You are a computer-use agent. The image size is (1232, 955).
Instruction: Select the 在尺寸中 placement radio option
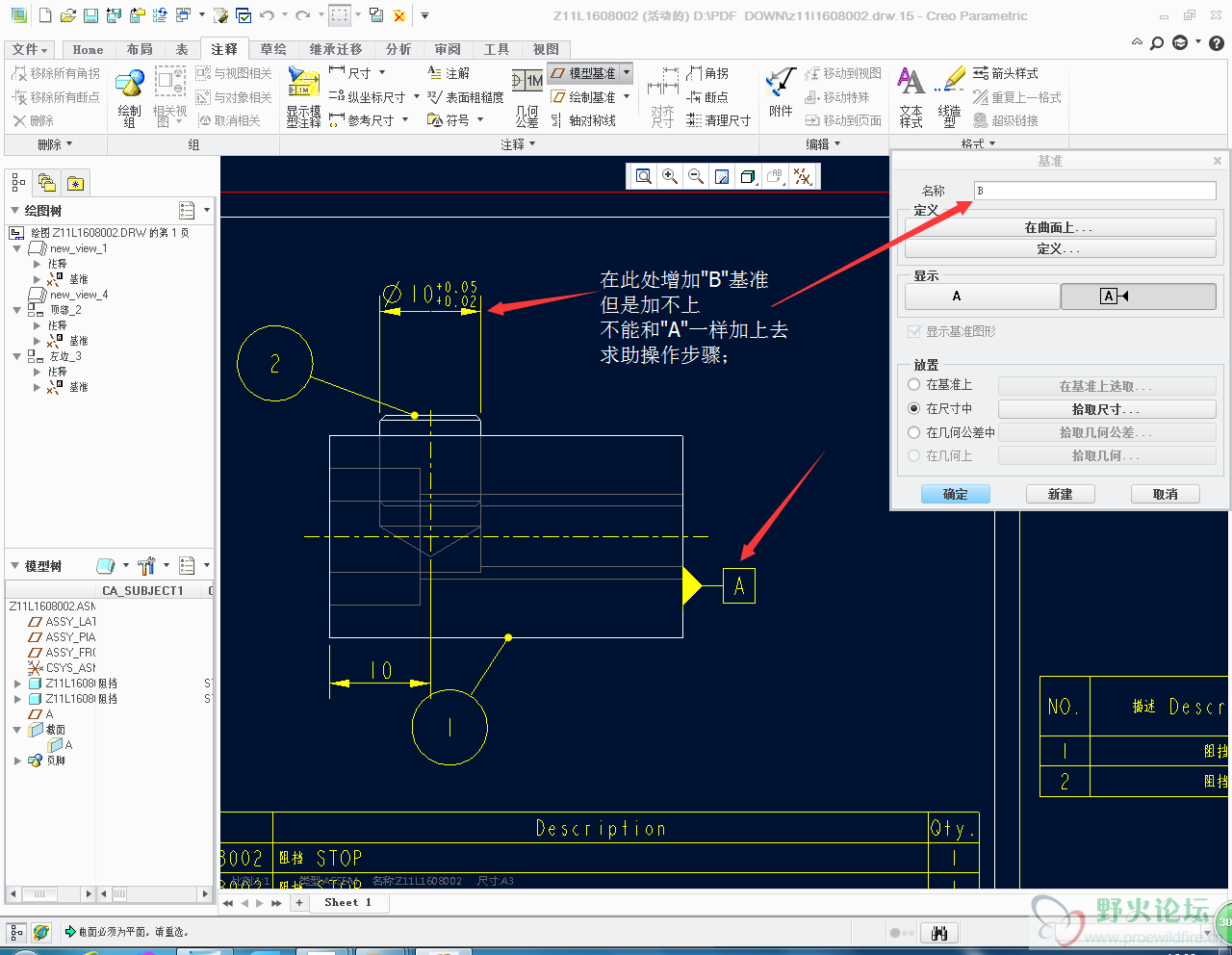(x=914, y=408)
